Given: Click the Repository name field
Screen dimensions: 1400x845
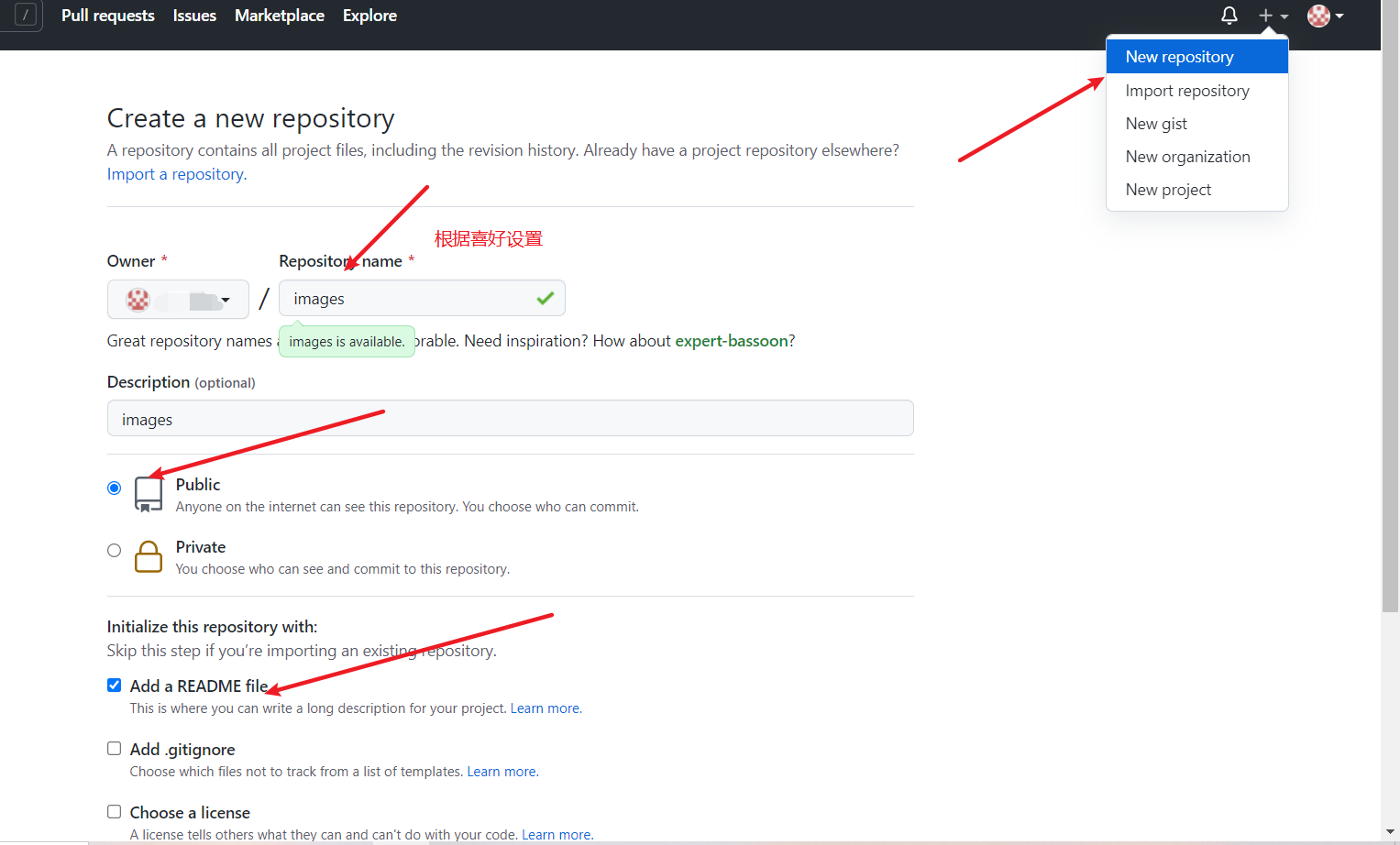Looking at the screenshot, I should coord(422,299).
